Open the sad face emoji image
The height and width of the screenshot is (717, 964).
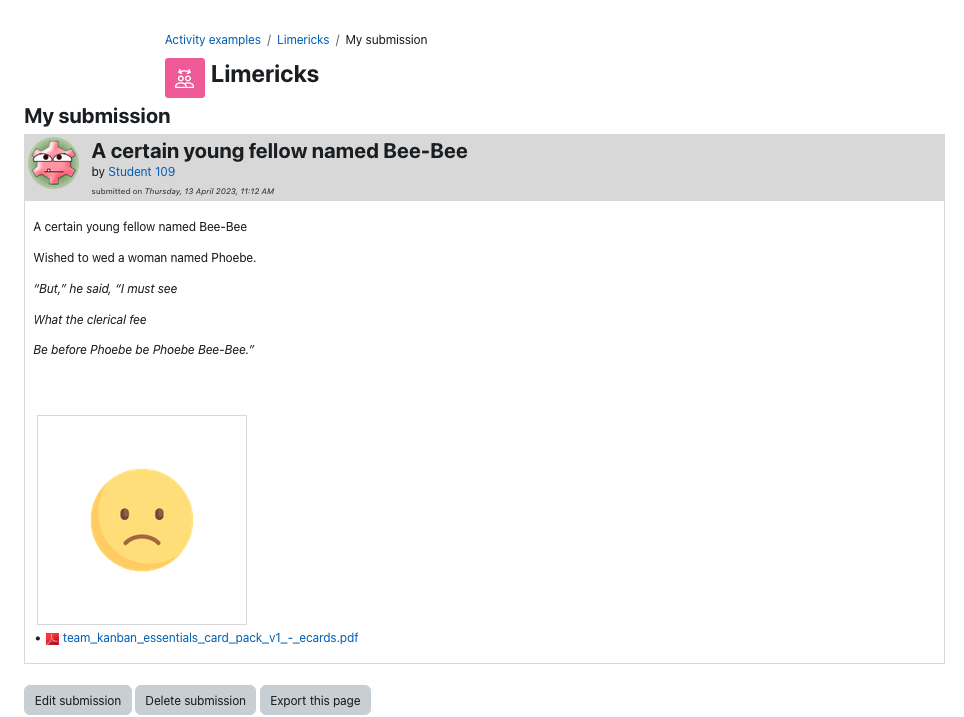(x=142, y=520)
